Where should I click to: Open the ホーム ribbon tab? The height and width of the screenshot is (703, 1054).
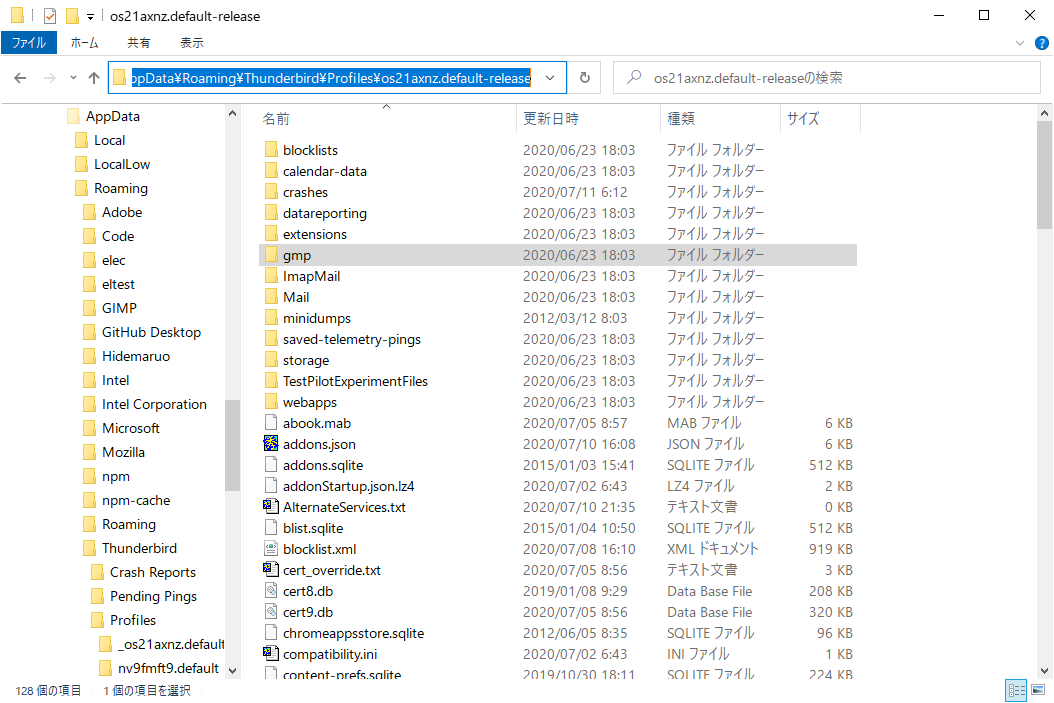85,42
